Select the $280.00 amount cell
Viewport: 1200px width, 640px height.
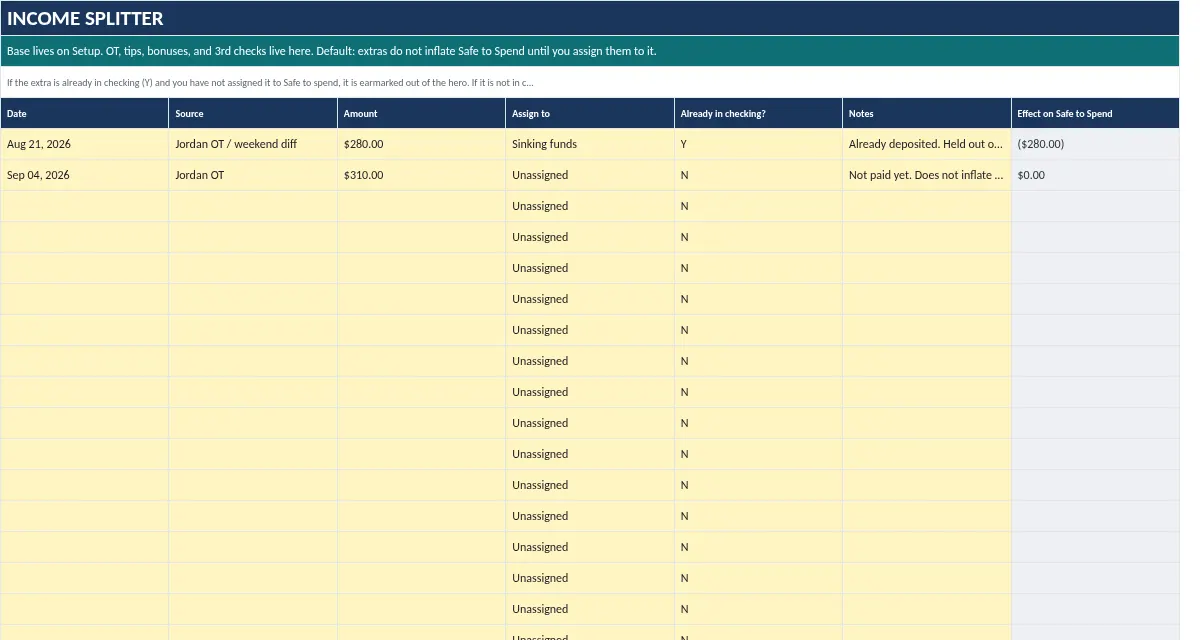(421, 144)
